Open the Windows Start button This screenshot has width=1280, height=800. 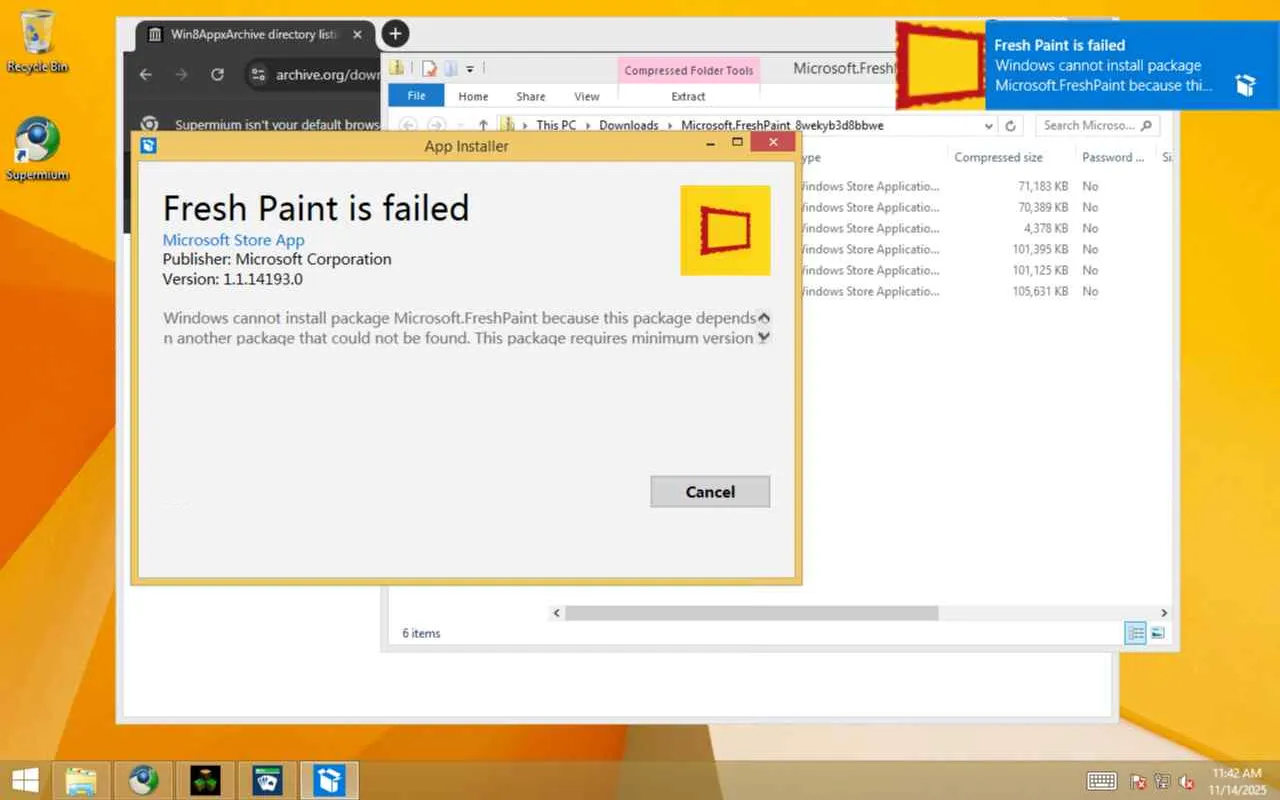coord(25,780)
